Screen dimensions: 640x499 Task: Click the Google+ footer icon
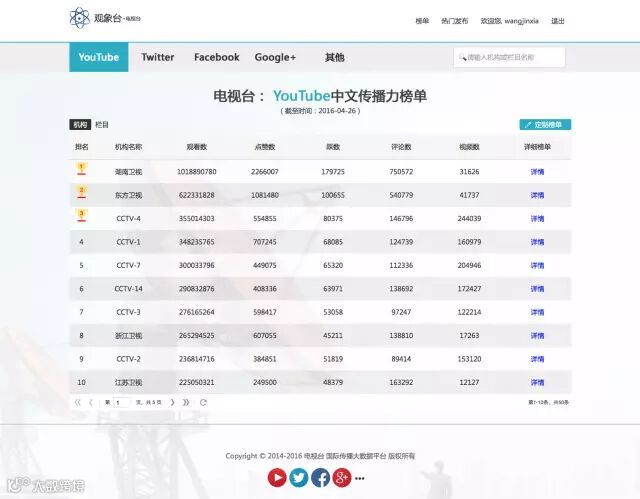click(342, 477)
